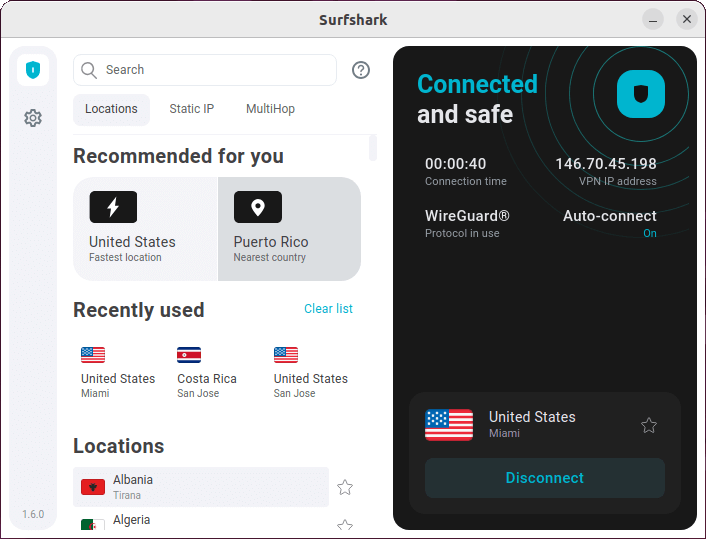Click the Costa Rica flag icon

pyautogui.click(x=189, y=355)
